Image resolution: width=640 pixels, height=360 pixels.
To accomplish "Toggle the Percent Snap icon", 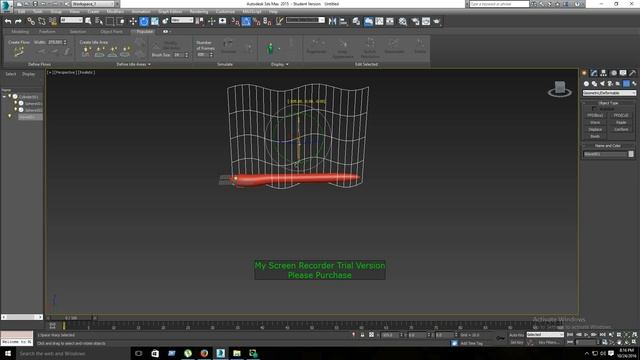I will point(257,21).
